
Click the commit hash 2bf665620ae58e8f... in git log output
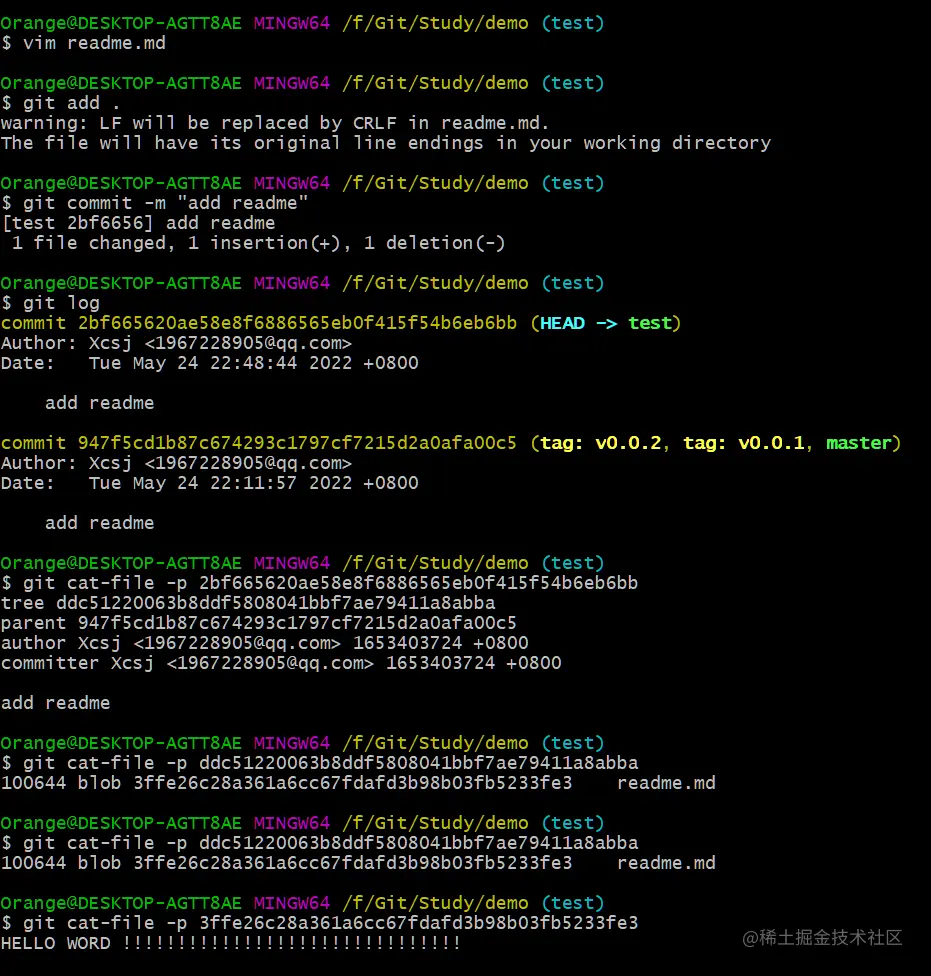click(x=297, y=323)
